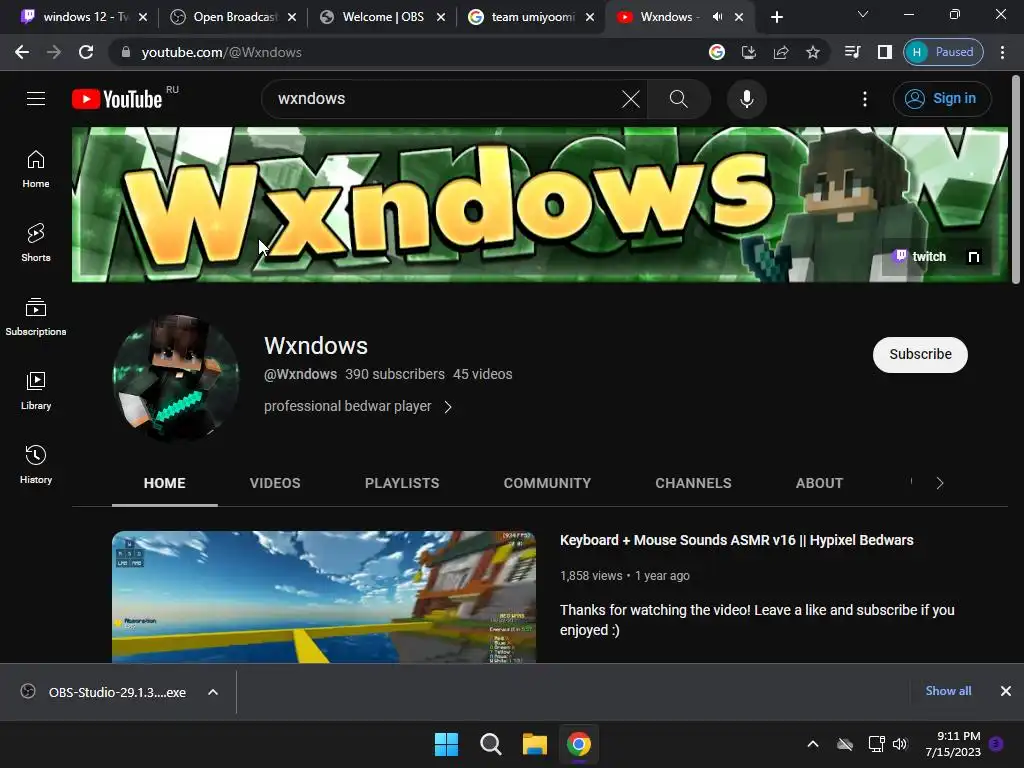Switch to the ABOUT tab

coord(819,483)
